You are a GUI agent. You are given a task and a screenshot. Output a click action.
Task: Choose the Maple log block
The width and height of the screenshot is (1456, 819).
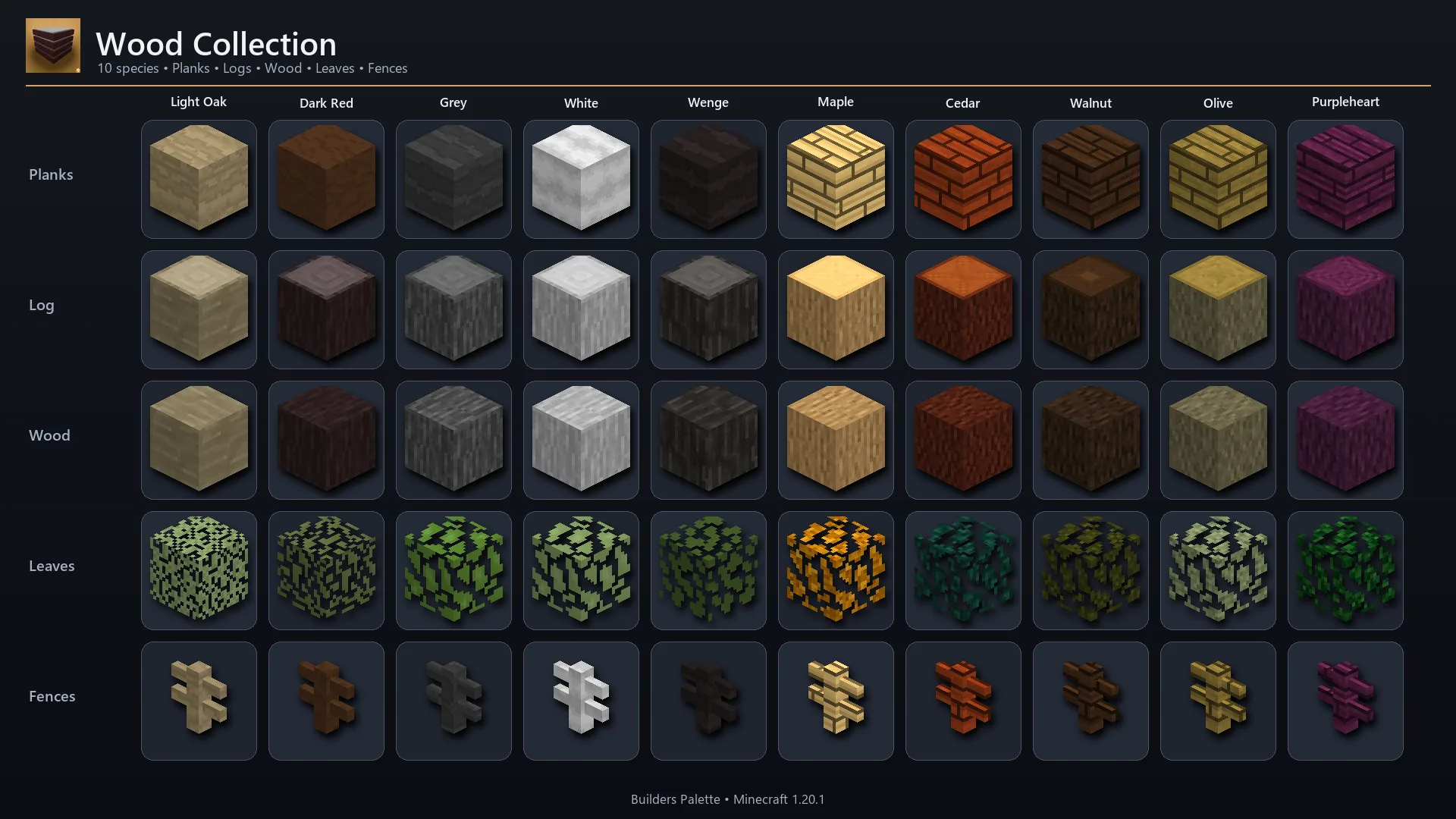click(x=836, y=309)
